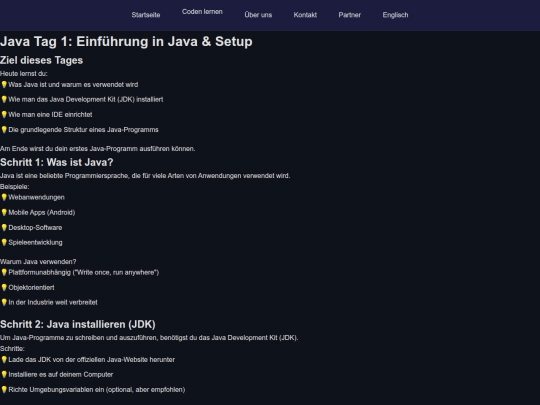Click the text 'Was Java ist und warum es verwendet wird'
Image resolution: width=540 pixels, height=405 pixels.
[73, 84]
